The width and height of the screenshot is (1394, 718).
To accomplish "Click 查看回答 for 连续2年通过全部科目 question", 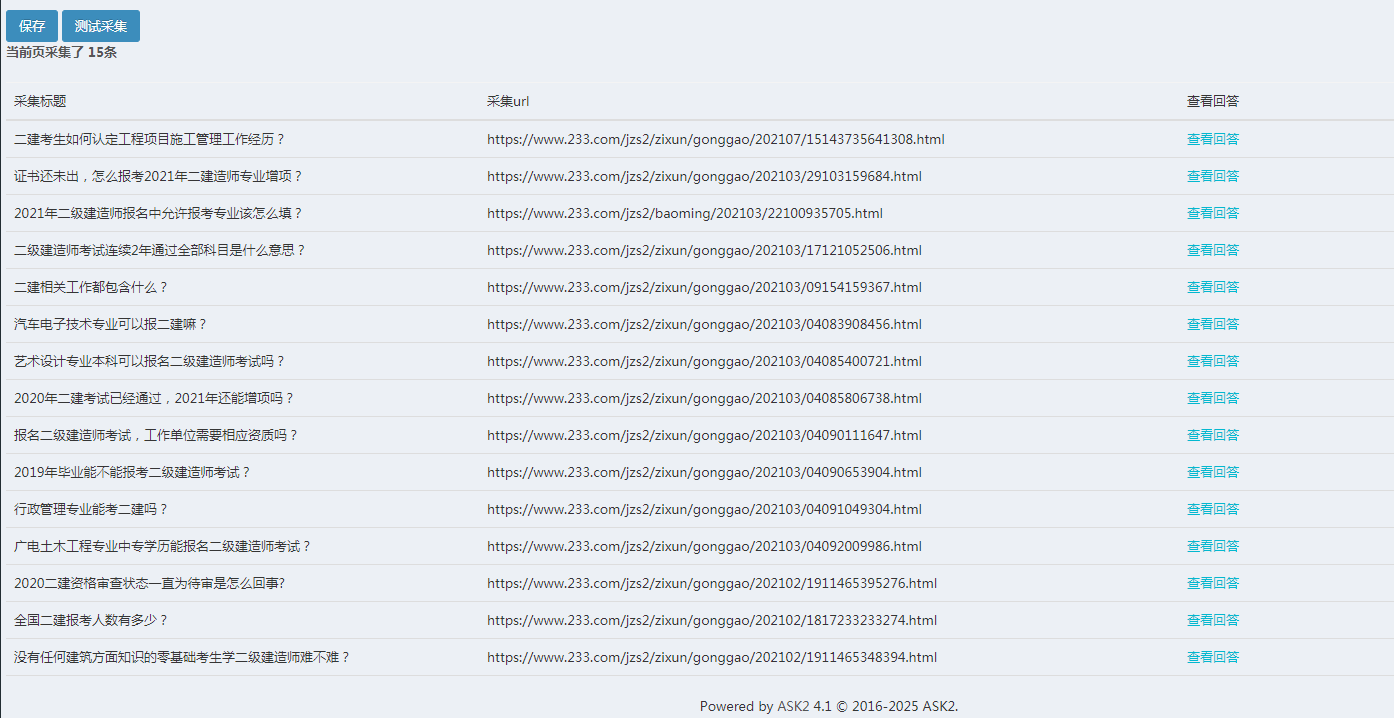I will (x=1212, y=250).
